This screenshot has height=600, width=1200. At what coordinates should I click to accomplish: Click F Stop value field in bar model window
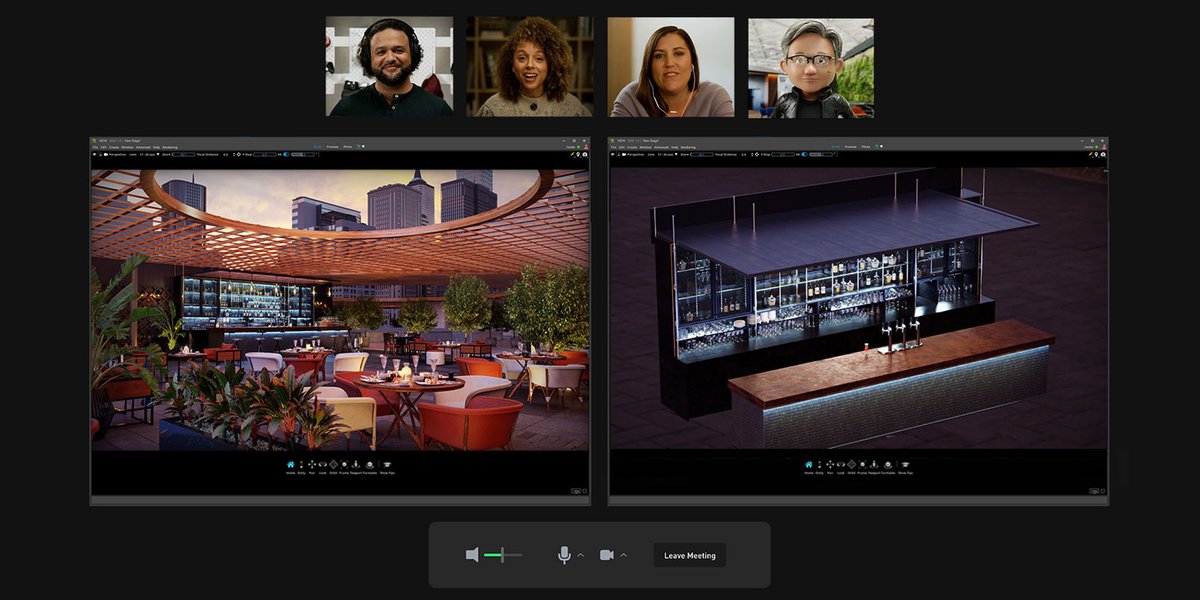783,154
